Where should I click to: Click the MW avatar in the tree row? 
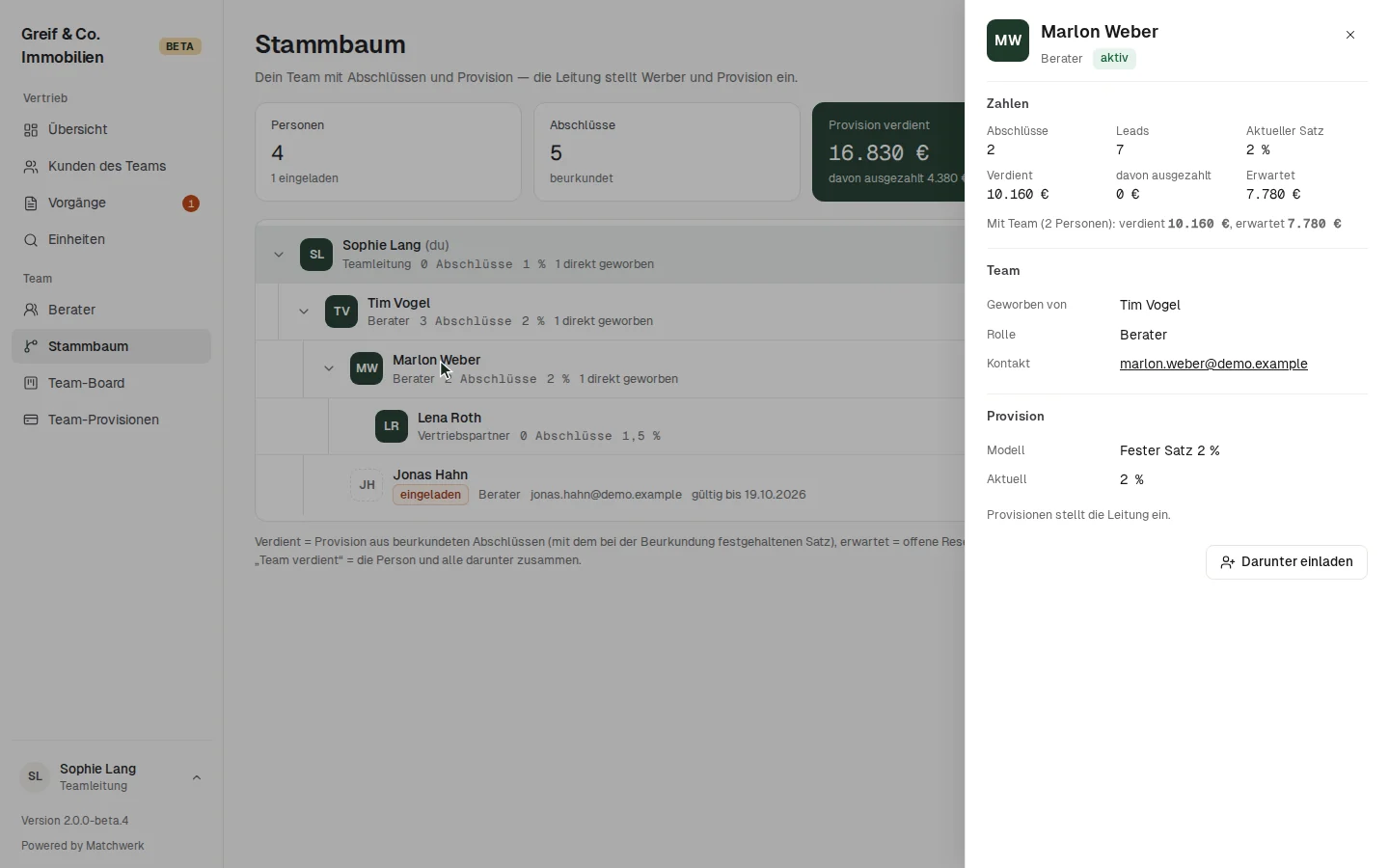[x=367, y=368]
